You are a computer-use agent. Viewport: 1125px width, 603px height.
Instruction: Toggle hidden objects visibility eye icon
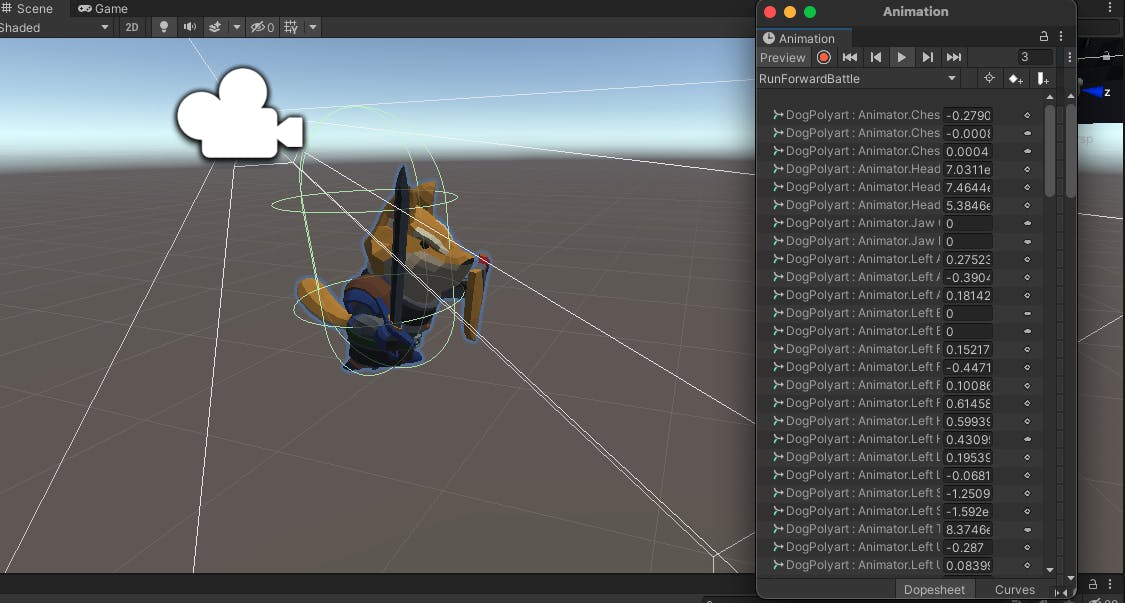point(262,27)
